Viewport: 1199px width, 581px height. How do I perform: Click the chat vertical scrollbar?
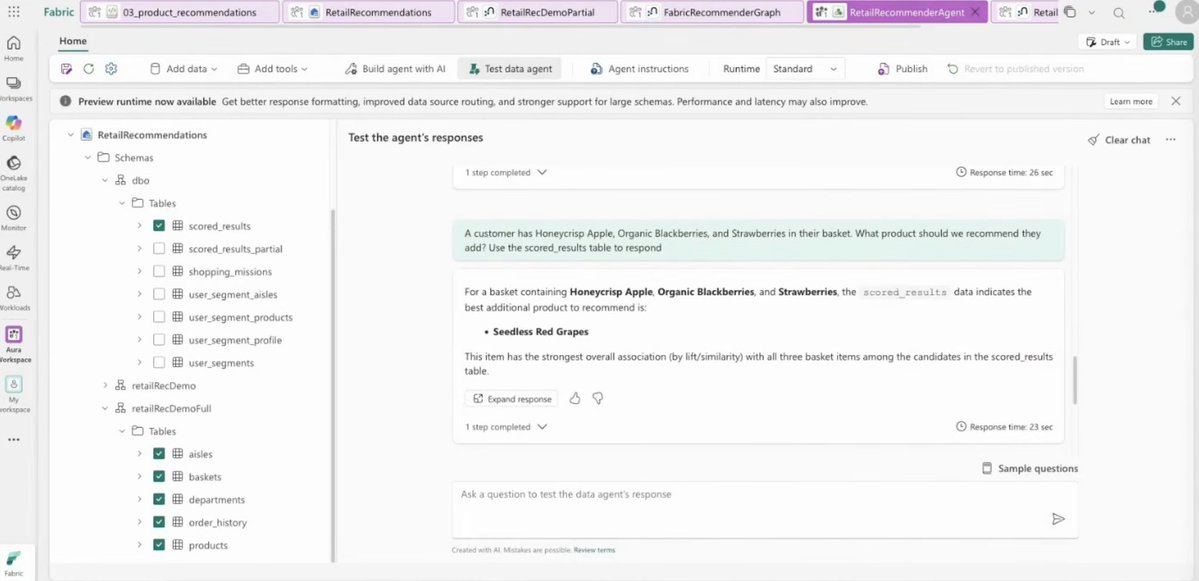(1074, 380)
